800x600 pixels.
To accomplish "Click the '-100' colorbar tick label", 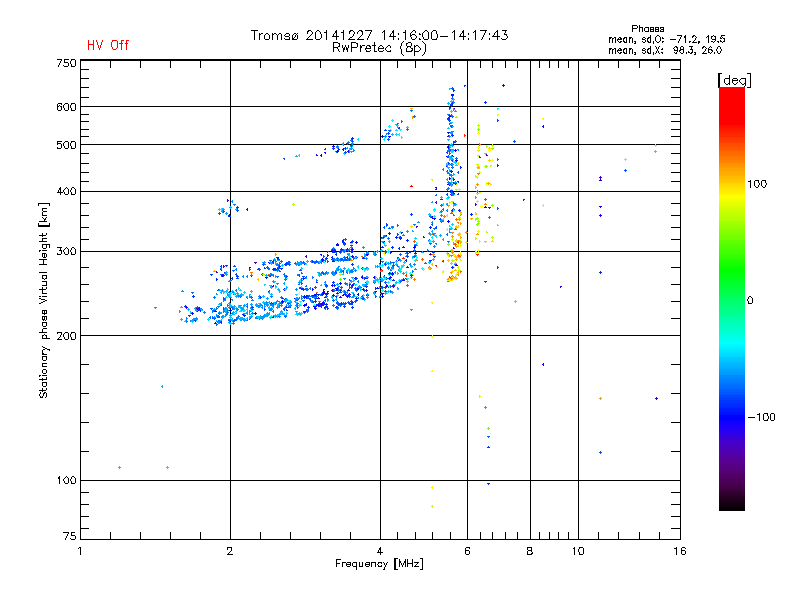I will pos(761,417).
